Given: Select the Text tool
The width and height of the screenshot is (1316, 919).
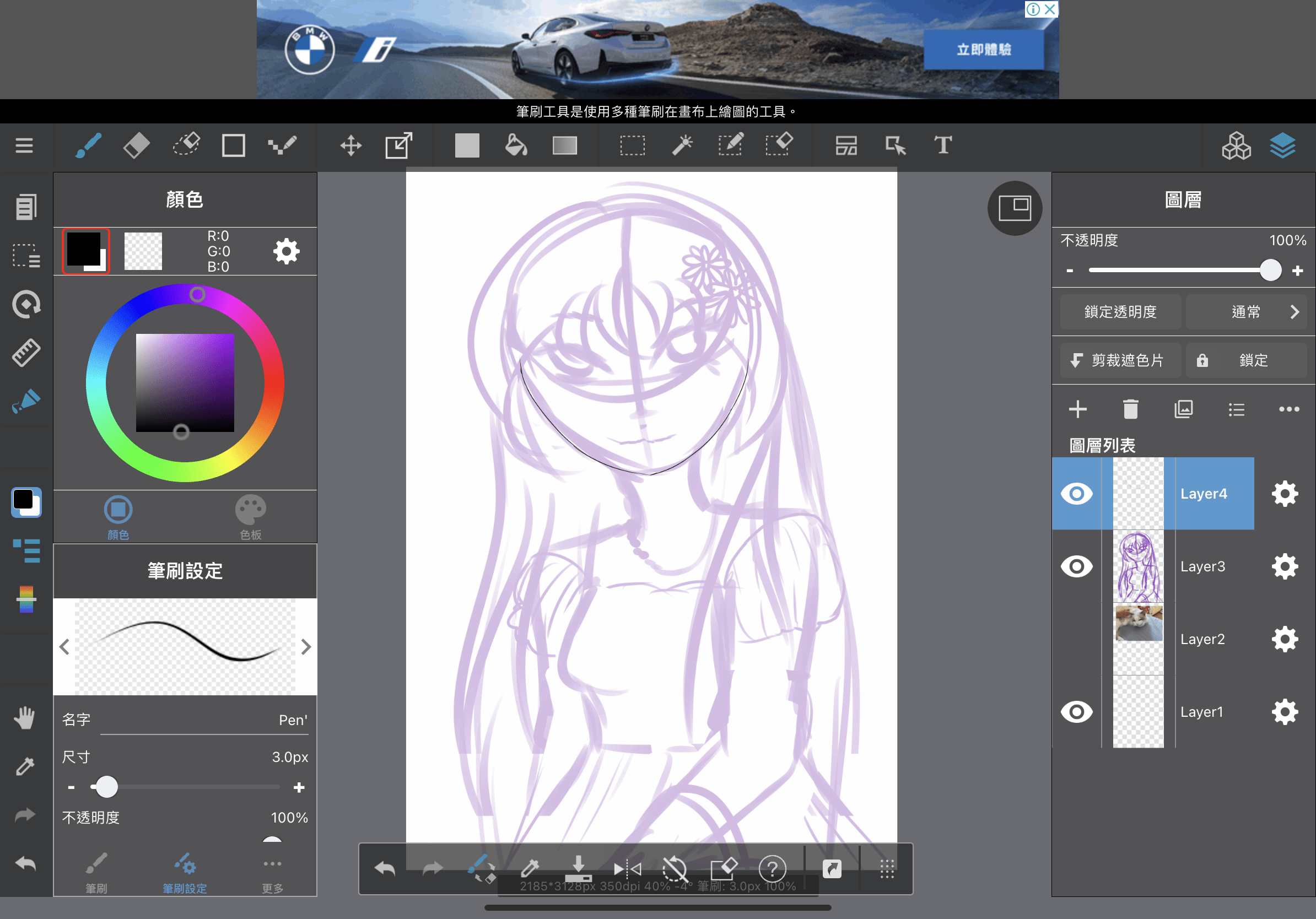Looking at the screenshot, I should coord(943,145).
